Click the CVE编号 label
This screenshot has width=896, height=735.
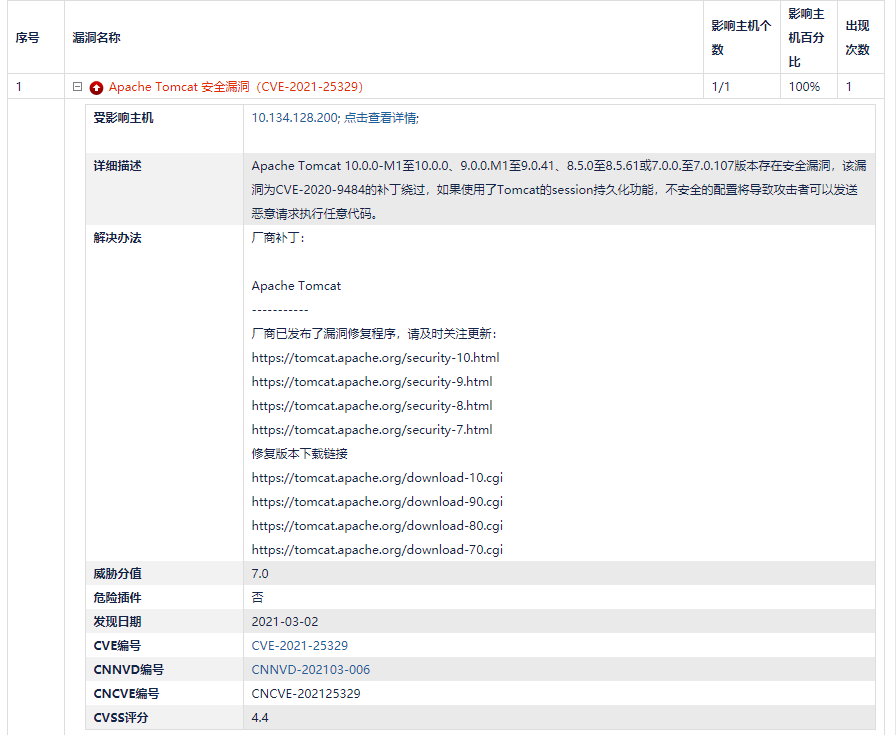pyautogui.click(x=117, y=646)
